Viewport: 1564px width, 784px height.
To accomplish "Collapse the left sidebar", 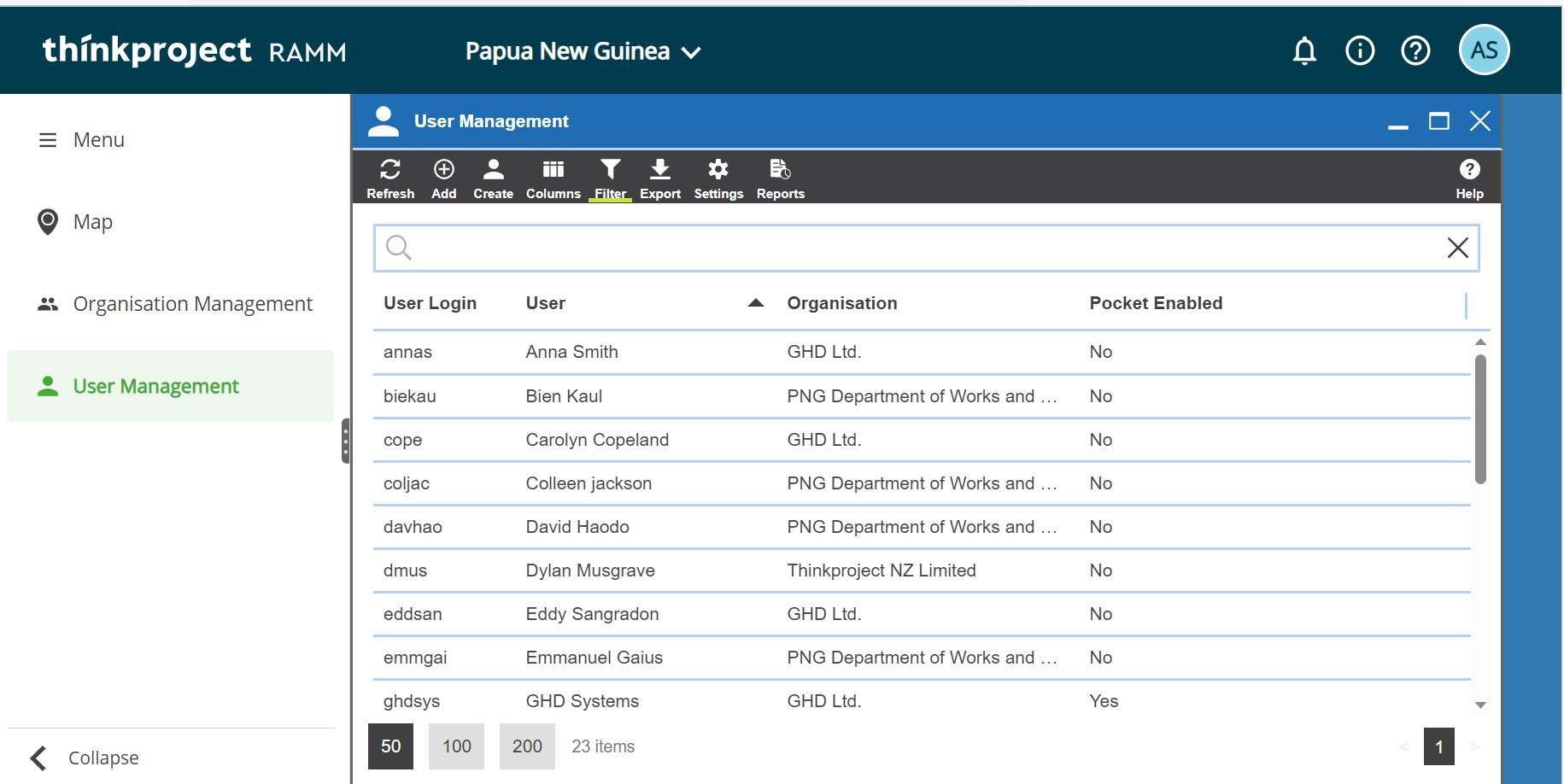I will click(x=85, y=758).
